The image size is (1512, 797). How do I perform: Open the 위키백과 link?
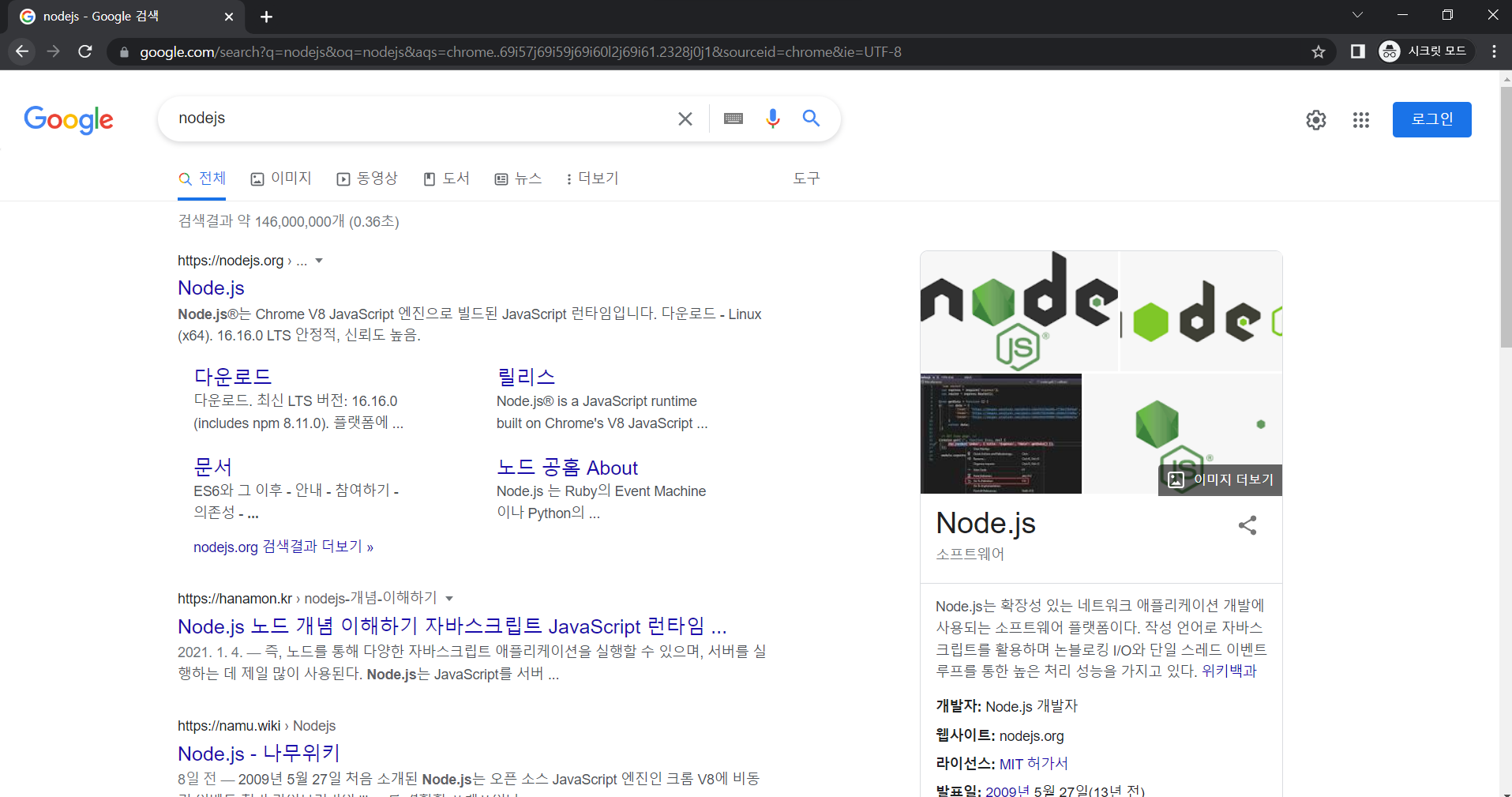(1229, 671)
